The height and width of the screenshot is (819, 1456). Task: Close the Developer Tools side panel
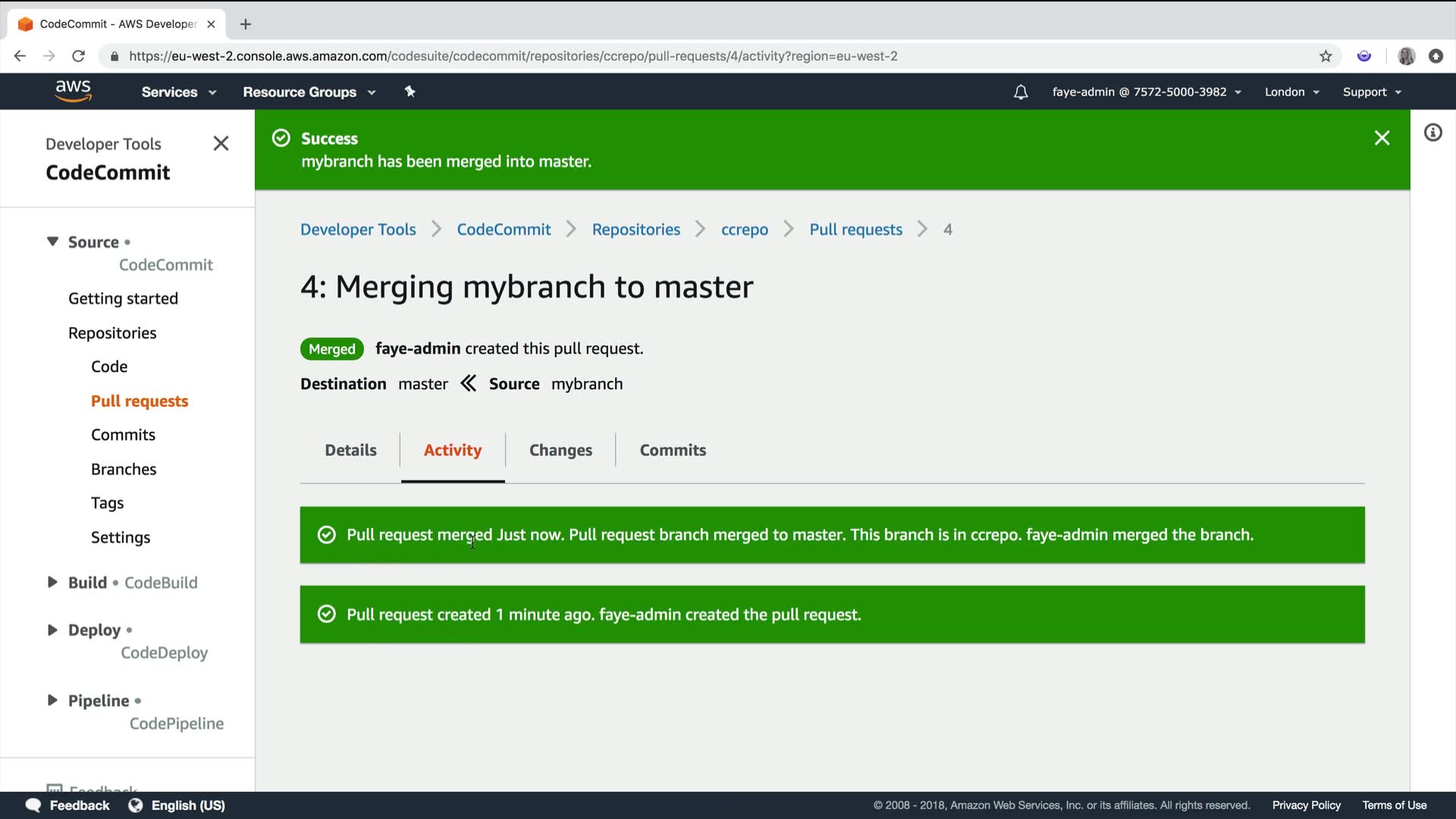(x=221, y=143)
